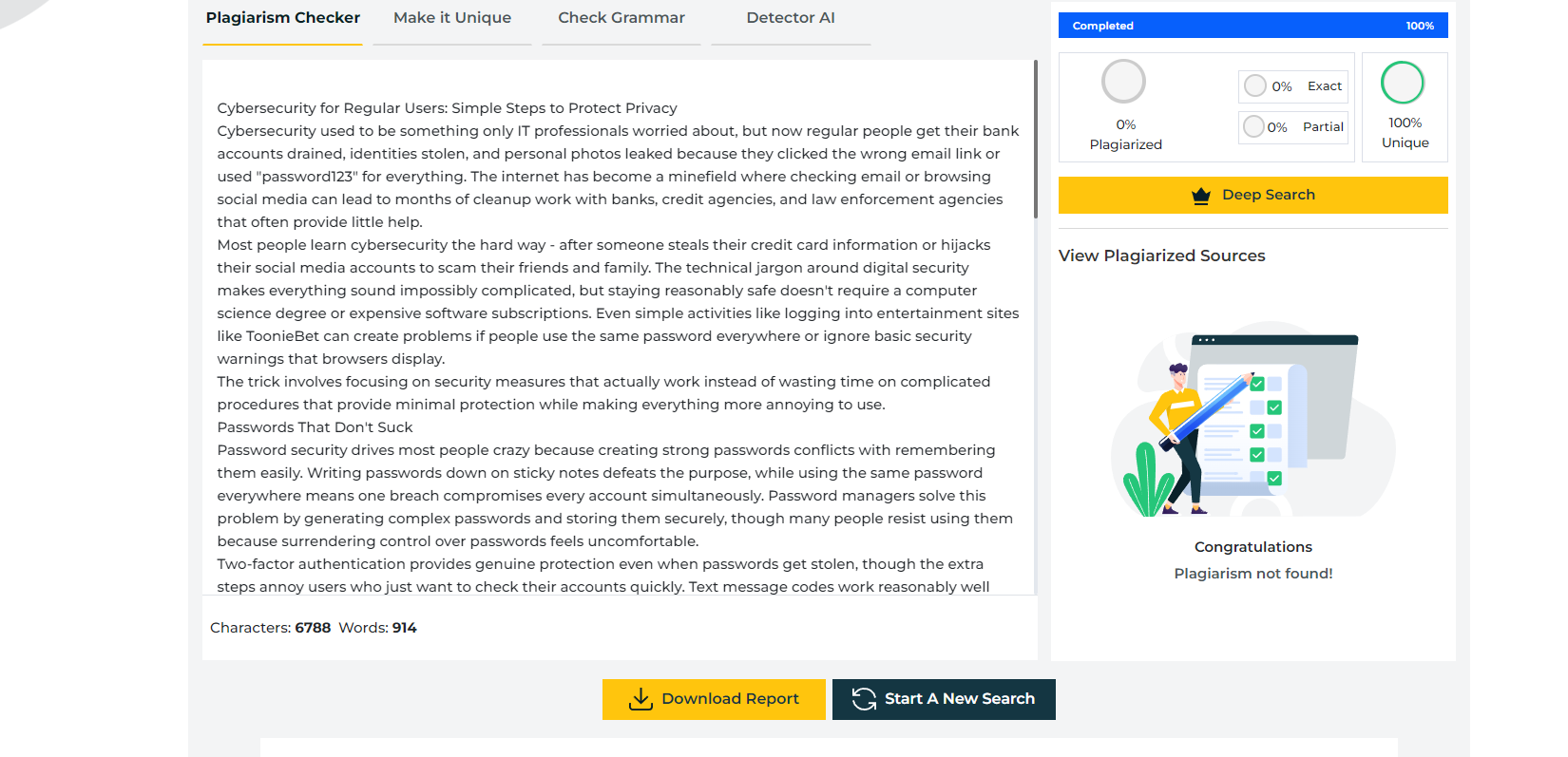Image resolution: width=1568 pixels, height=757 pixels.
Task: Click the 'Completed' status label
Action: [1102, 26]
